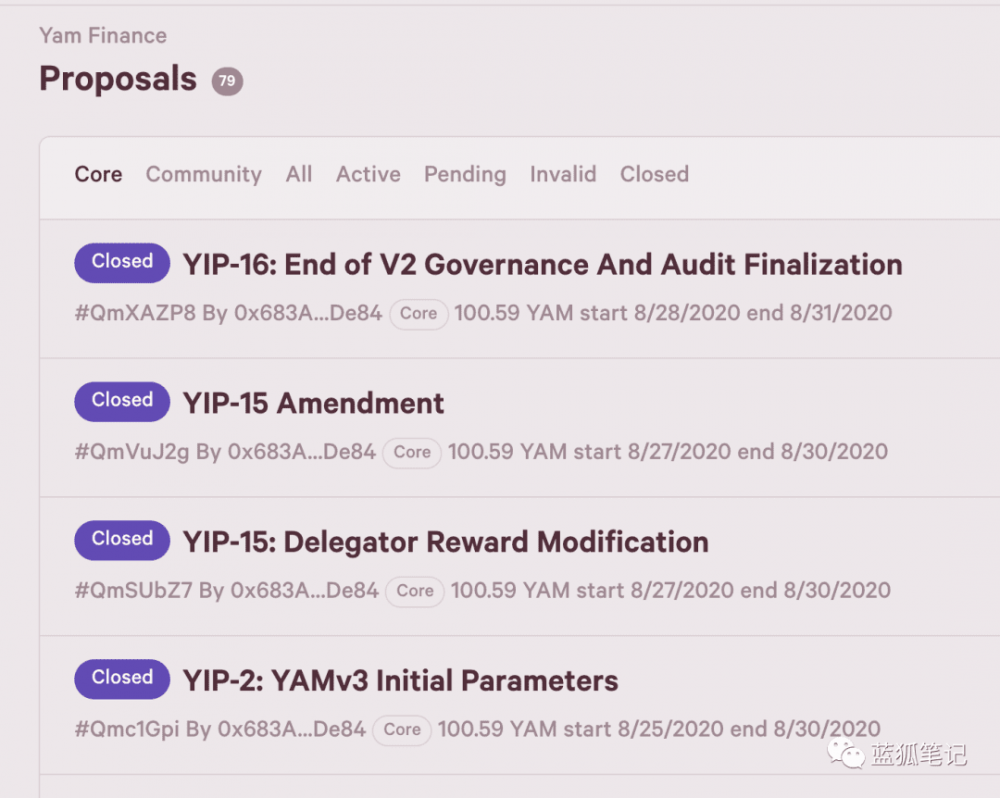Open YIP-16: End of V2 Governance proposal

[x=542, y=264]
